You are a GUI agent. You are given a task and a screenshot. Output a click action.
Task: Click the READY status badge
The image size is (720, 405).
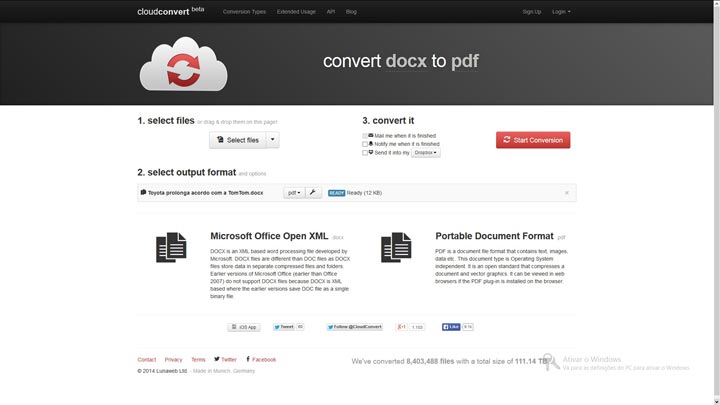tap(336, 193)
